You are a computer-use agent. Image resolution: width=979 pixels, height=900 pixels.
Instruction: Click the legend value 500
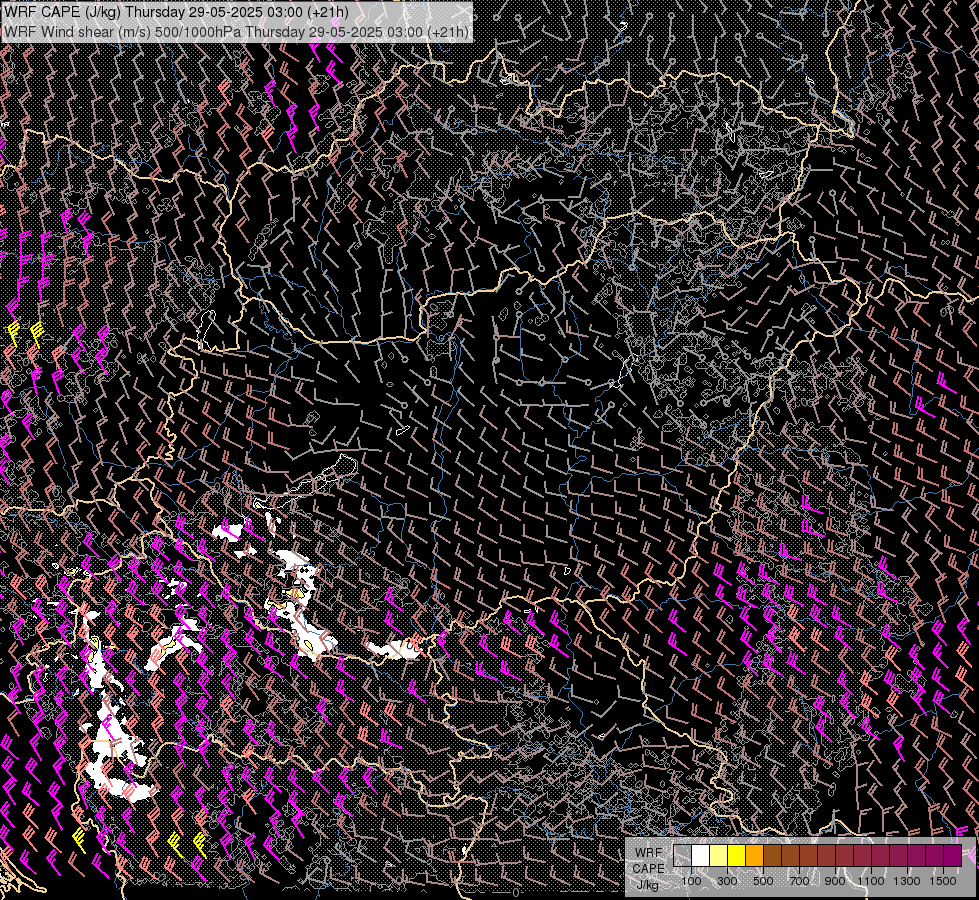[763, 881]
